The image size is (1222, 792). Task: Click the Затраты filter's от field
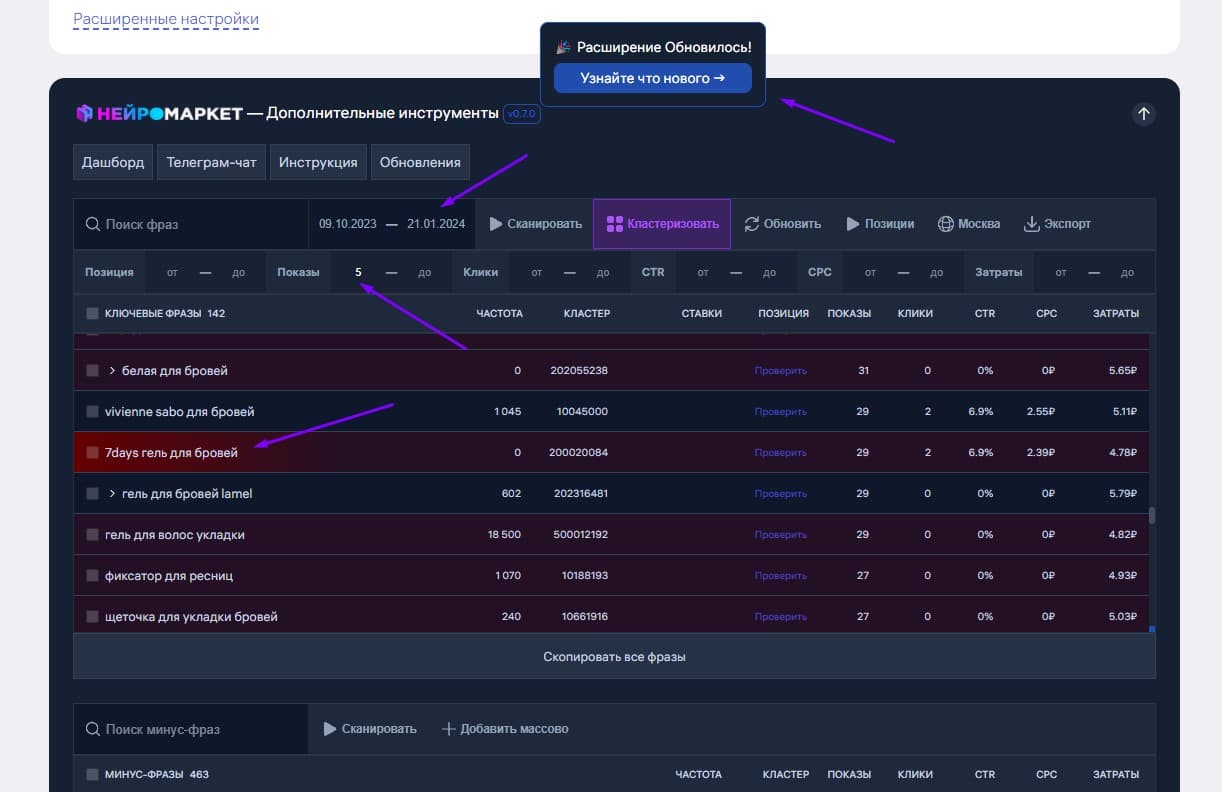[1061, 272]
